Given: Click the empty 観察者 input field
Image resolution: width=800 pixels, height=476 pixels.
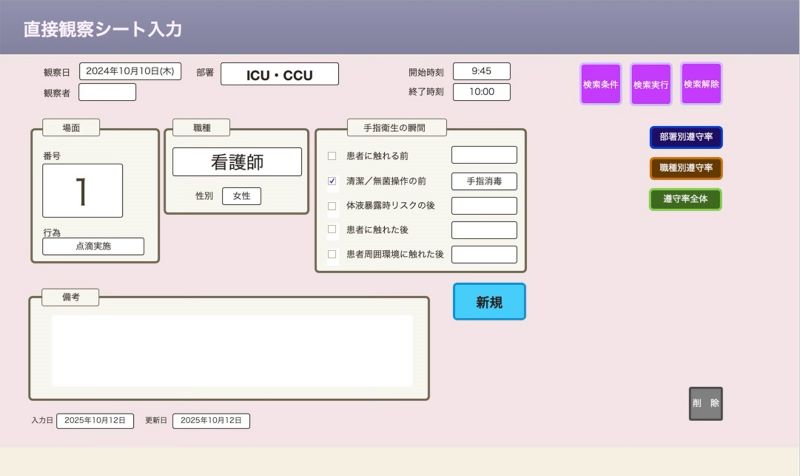Looking at the screenshot, I should (x=107, y=92).
